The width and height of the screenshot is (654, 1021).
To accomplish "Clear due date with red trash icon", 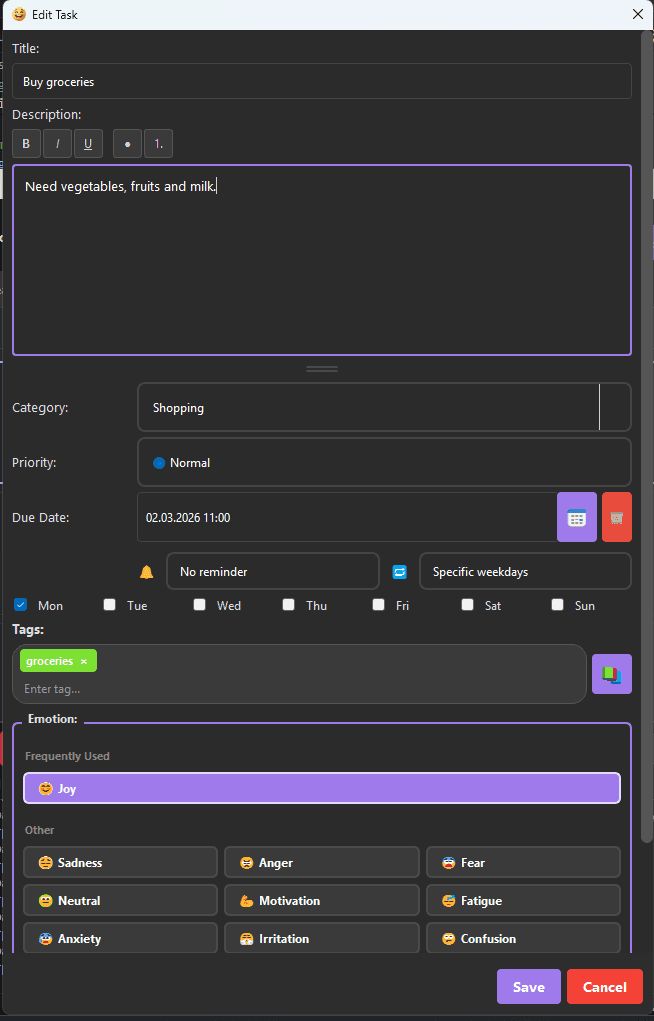I will 617,518.
